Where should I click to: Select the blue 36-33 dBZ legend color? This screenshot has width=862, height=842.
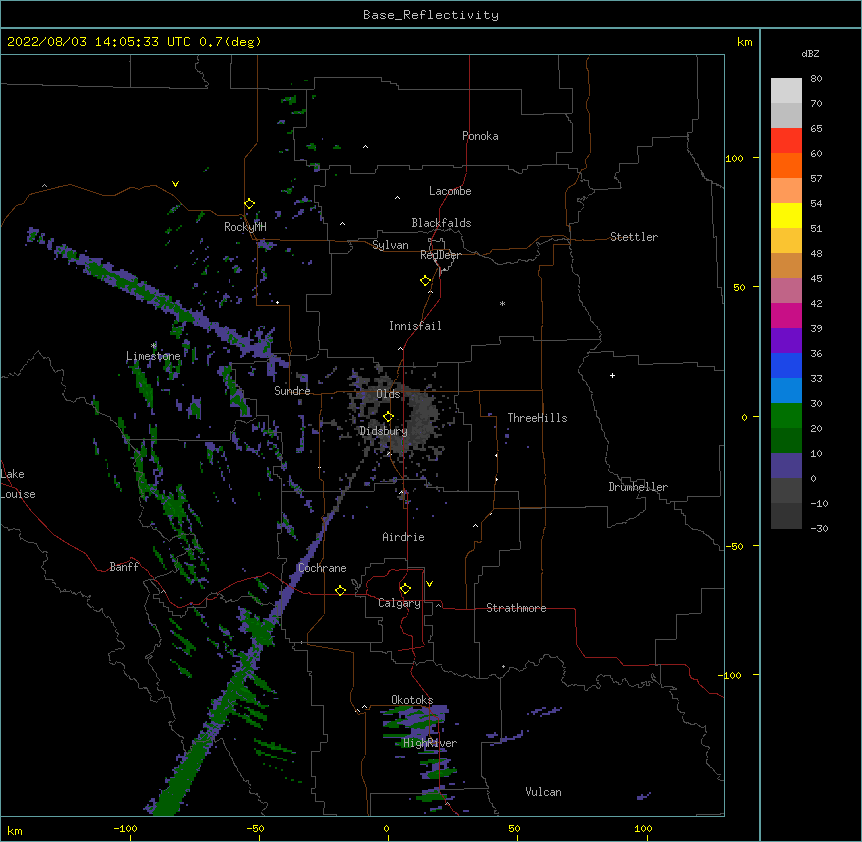pos(786,365)
